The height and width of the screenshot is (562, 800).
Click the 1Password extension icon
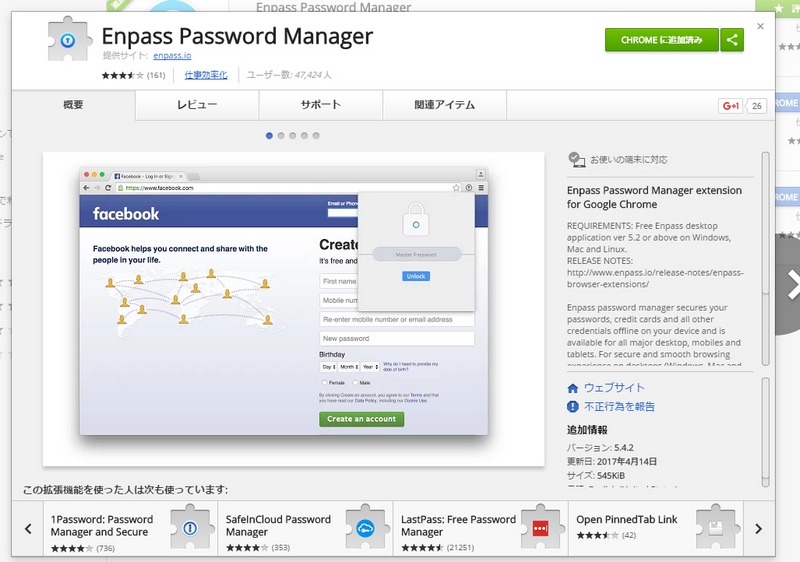[190, 527]
